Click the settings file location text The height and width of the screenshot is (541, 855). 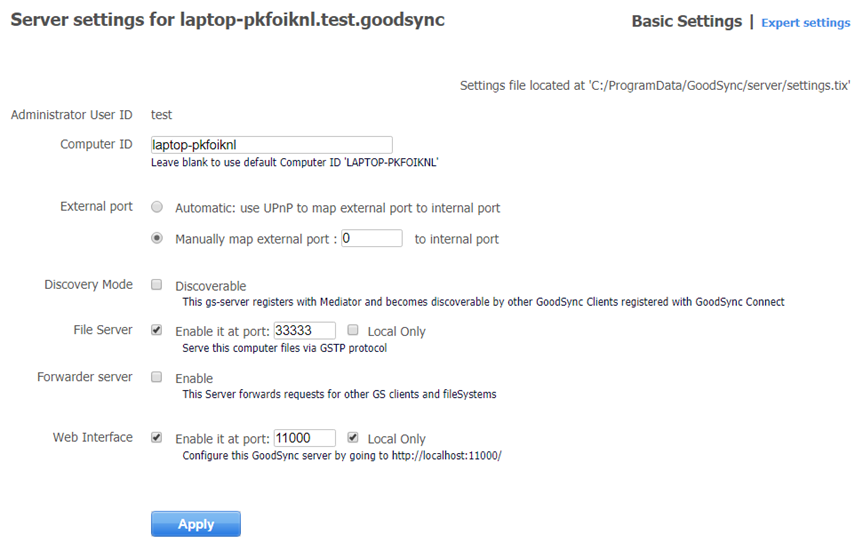655,86
